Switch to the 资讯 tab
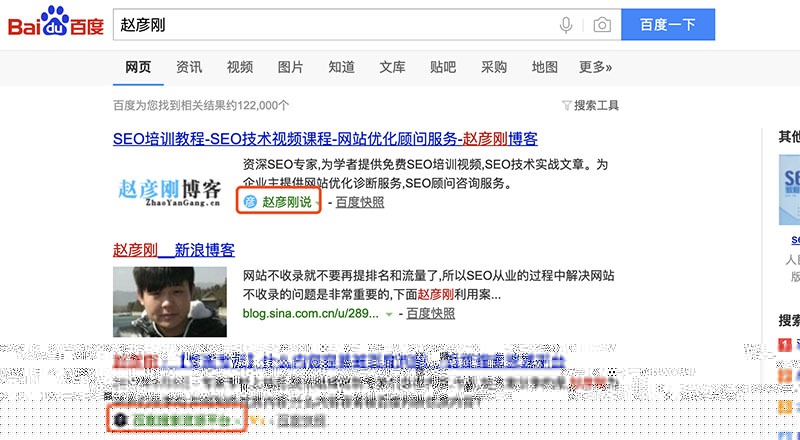This screenshot has width=800, height=440. 189,67
